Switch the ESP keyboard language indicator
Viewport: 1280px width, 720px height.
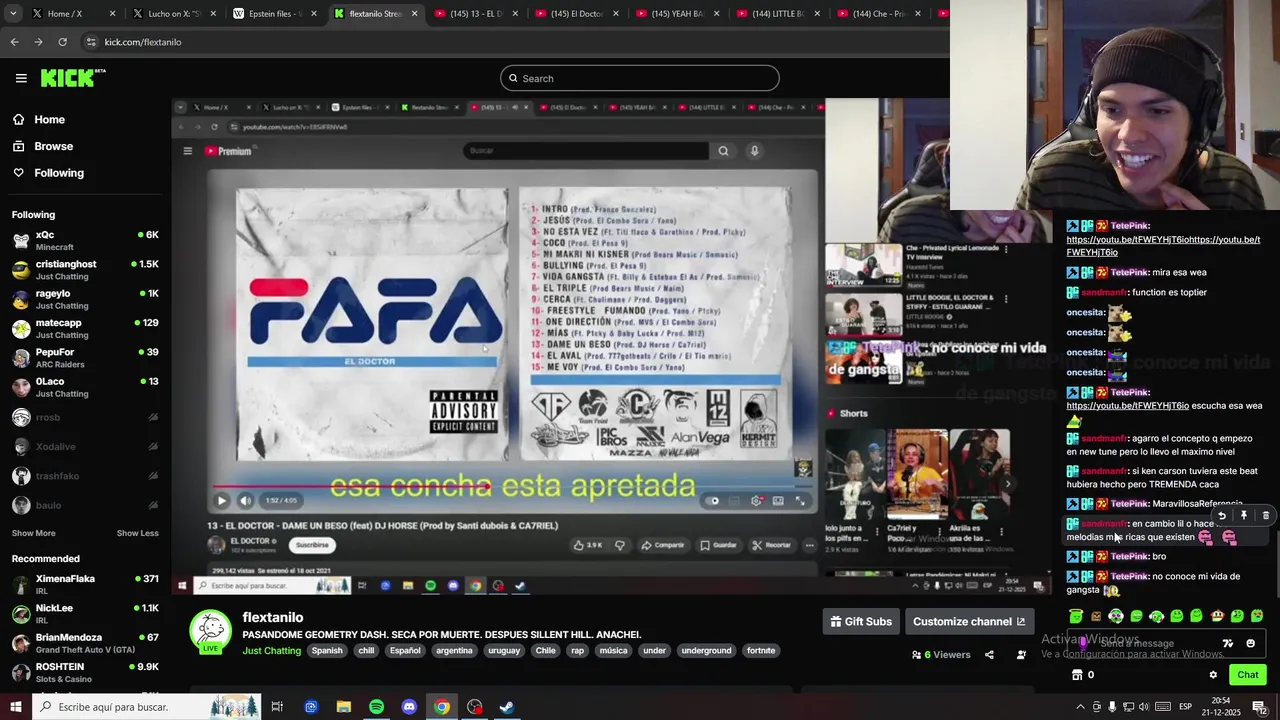tap(1185, 707)
